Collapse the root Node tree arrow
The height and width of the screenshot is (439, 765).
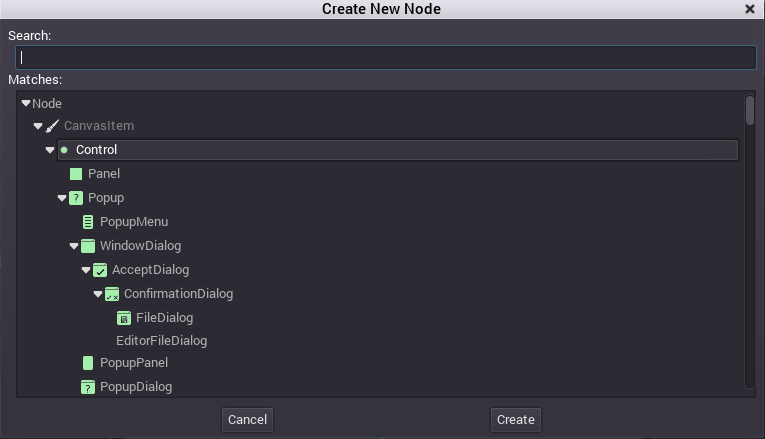26,103
